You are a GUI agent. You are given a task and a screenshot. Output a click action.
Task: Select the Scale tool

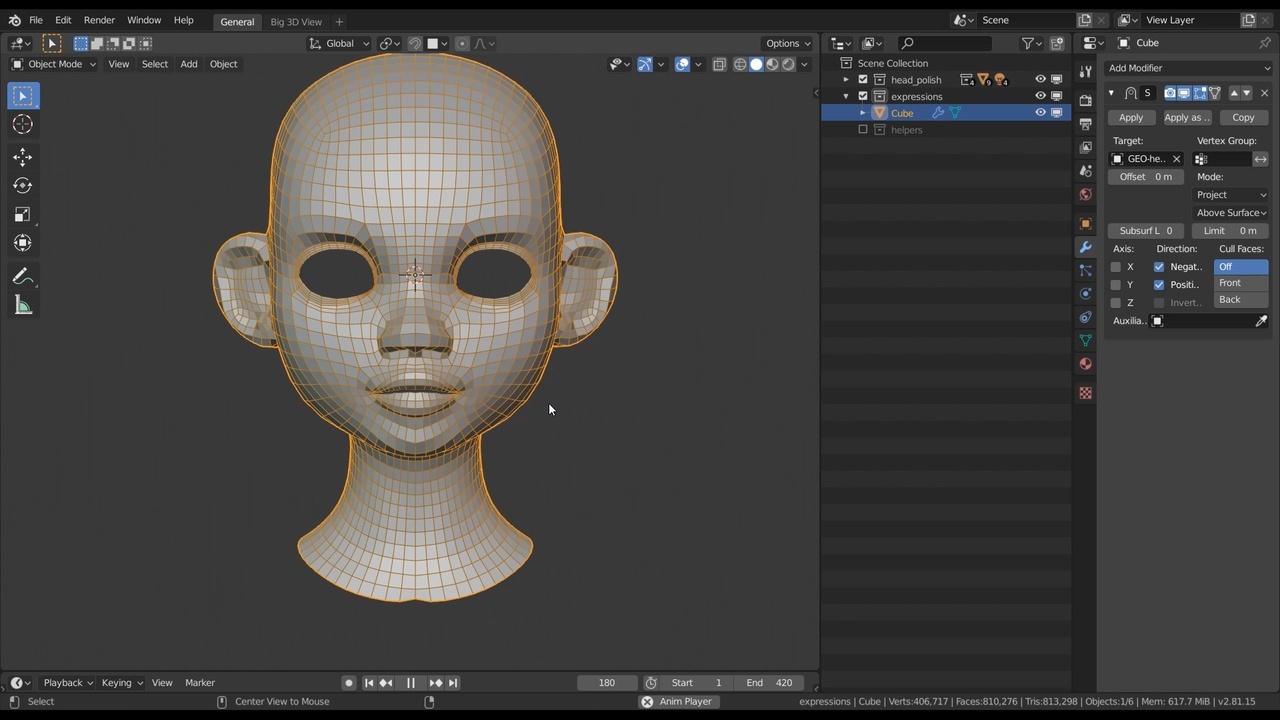point(22,214)
